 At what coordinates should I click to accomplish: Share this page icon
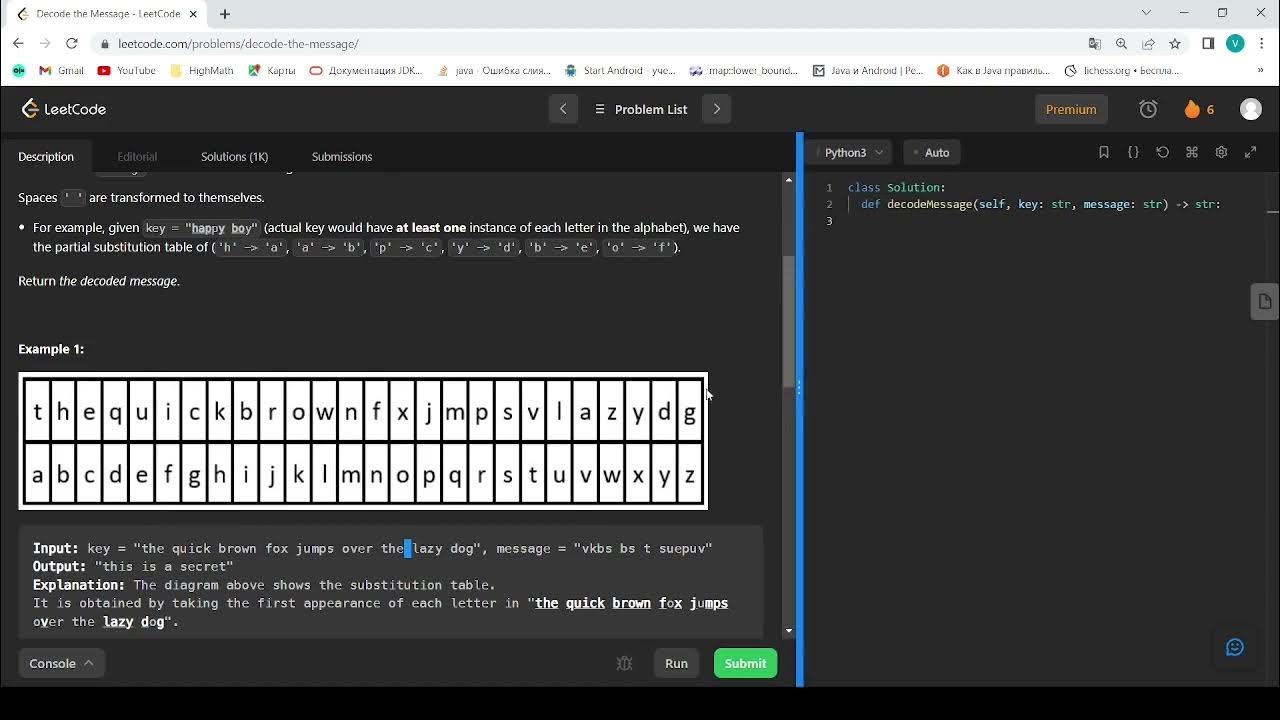tap(1149, 44)
